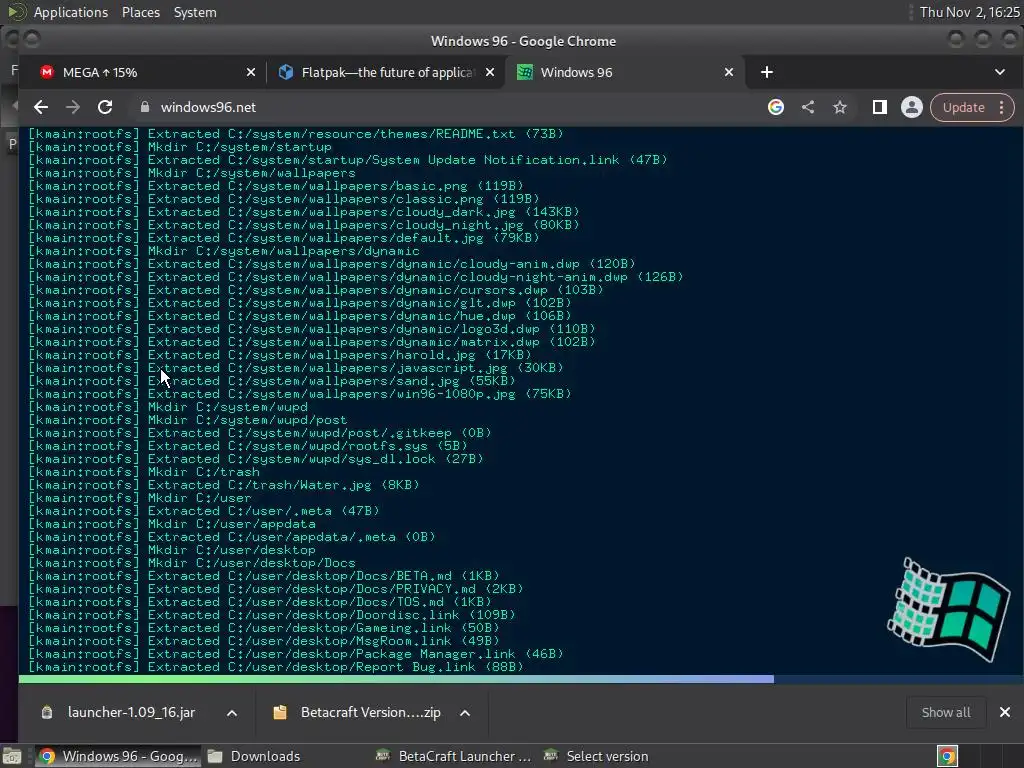Click the padlock site info icon
This screenshot has height=768, width=1024.
pyautogui.click(x=145, y=107)
